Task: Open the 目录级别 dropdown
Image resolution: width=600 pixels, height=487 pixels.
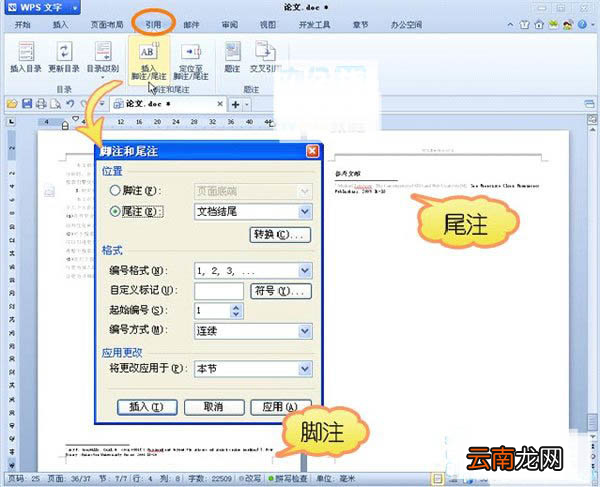Action: (x=103, y=60)
